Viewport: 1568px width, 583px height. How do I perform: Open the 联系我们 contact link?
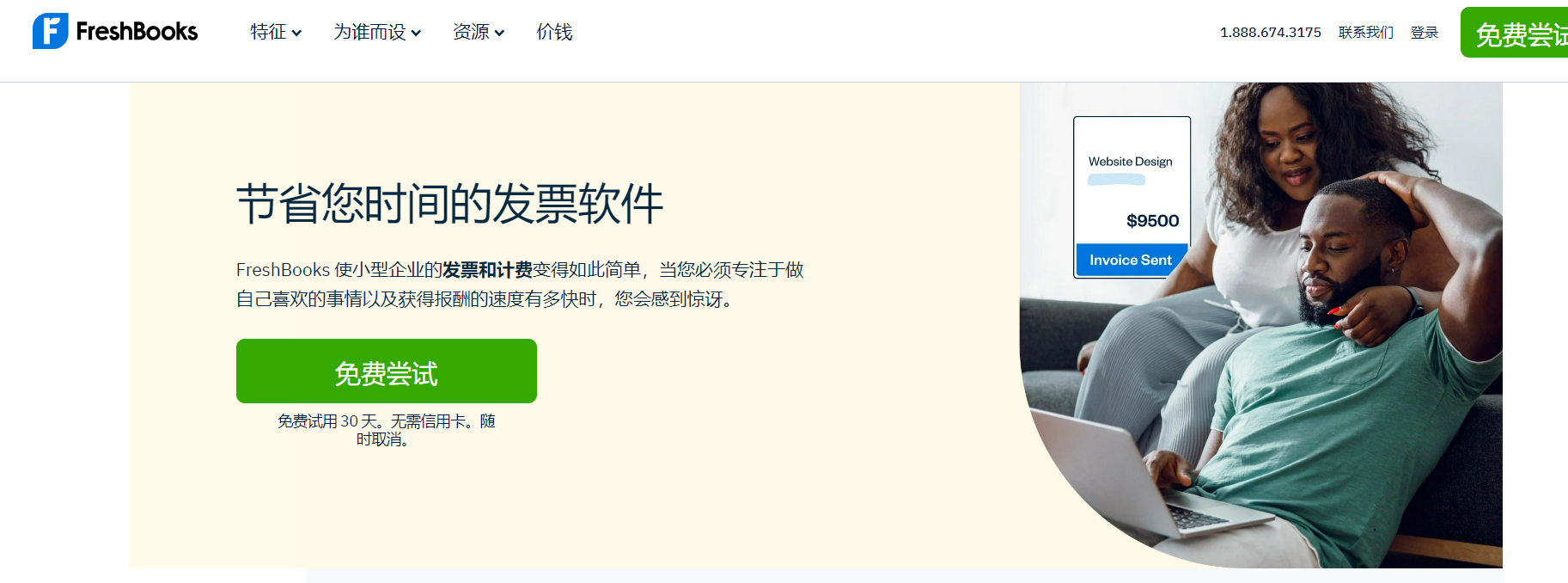(x=1366, y=33)
